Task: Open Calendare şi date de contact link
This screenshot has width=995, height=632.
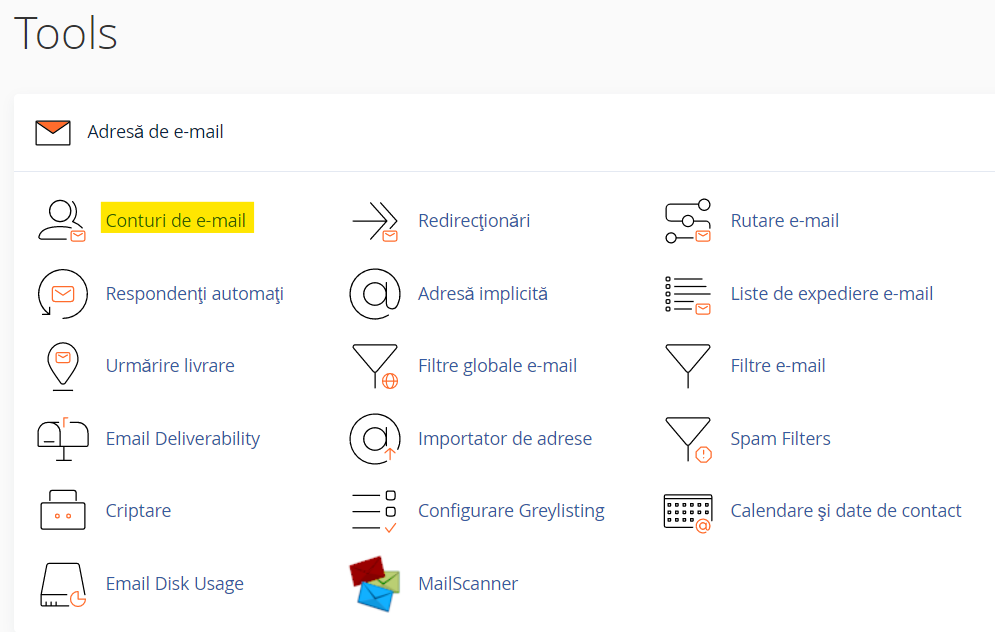Action: pos(846,511)
